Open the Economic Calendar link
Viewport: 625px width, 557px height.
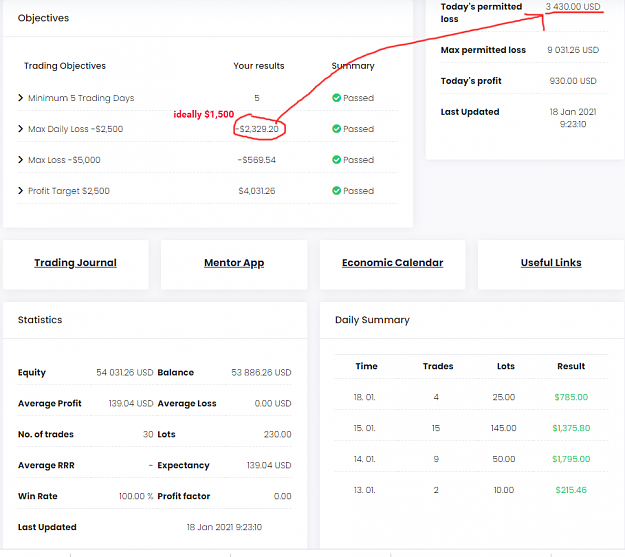coord(393,263)
